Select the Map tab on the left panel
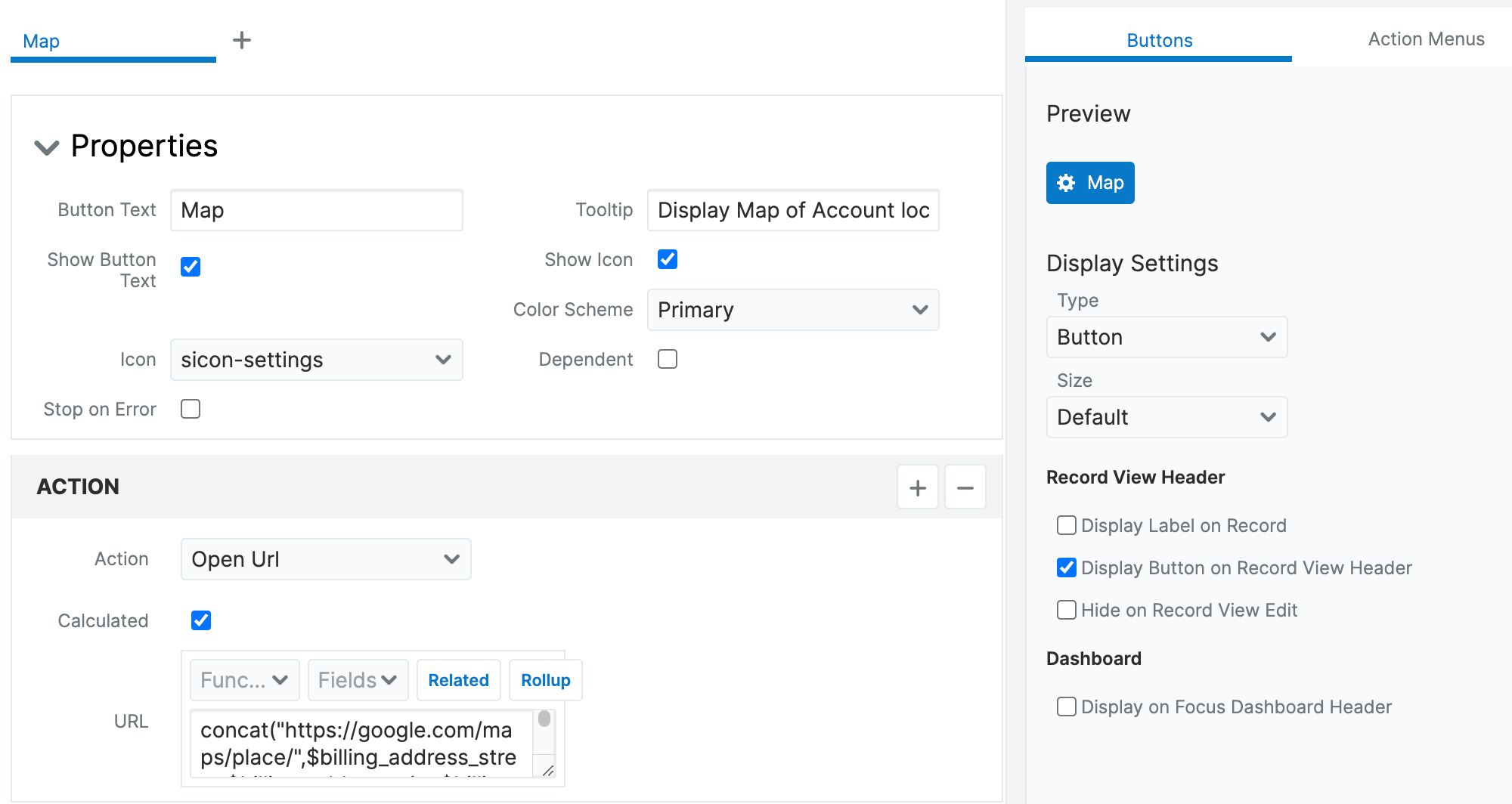 click(x=42, y=40)
